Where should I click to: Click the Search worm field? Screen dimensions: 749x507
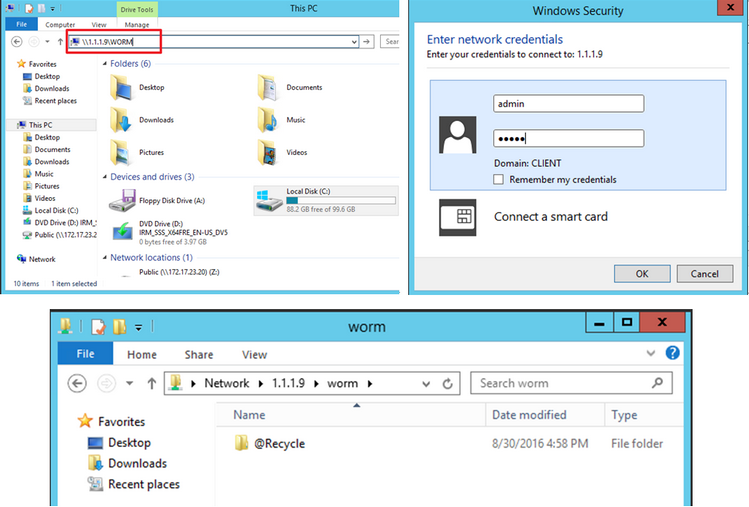coord(571,383)
